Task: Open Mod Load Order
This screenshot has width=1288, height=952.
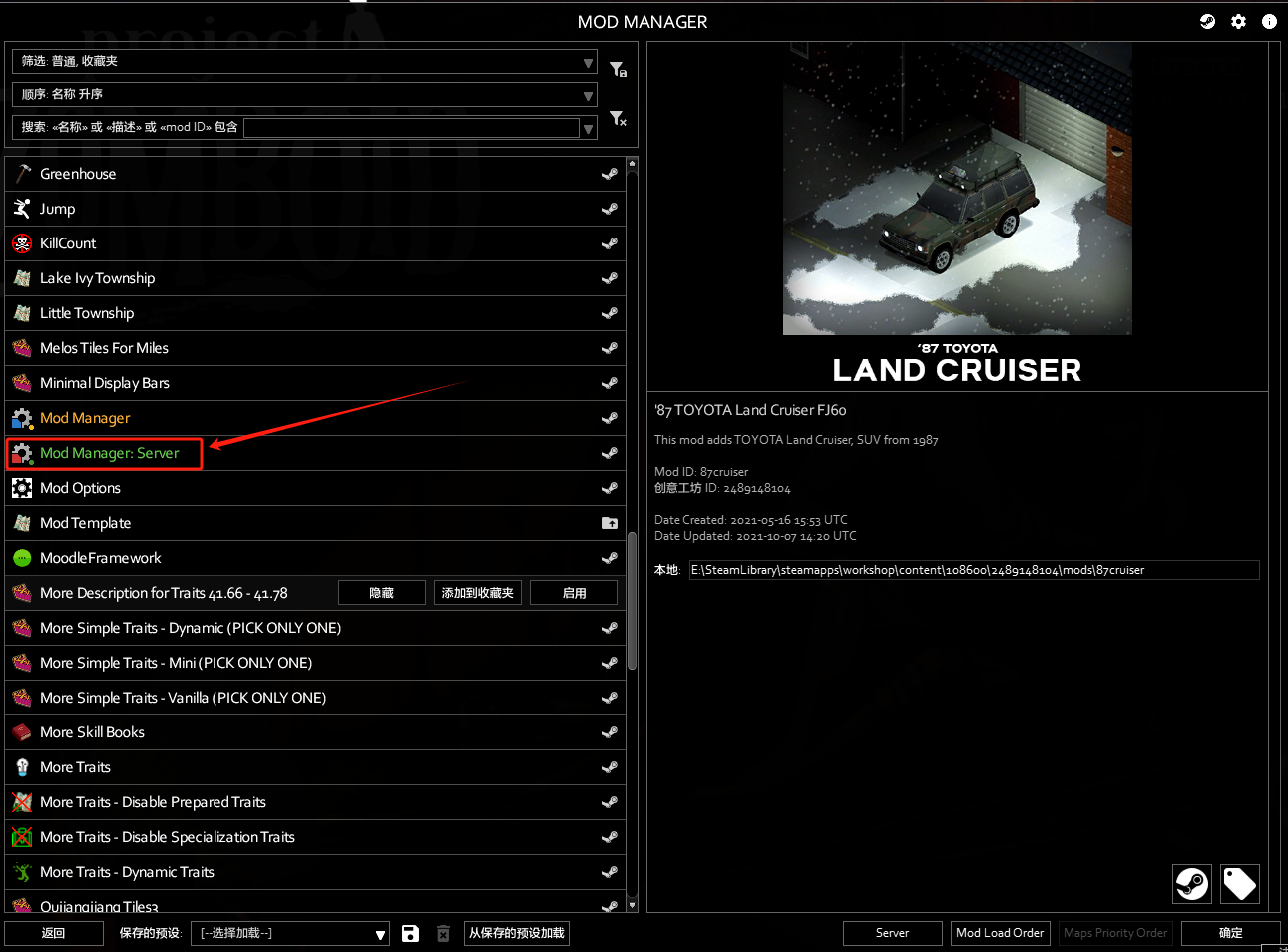Action: tap(1001, 933)
